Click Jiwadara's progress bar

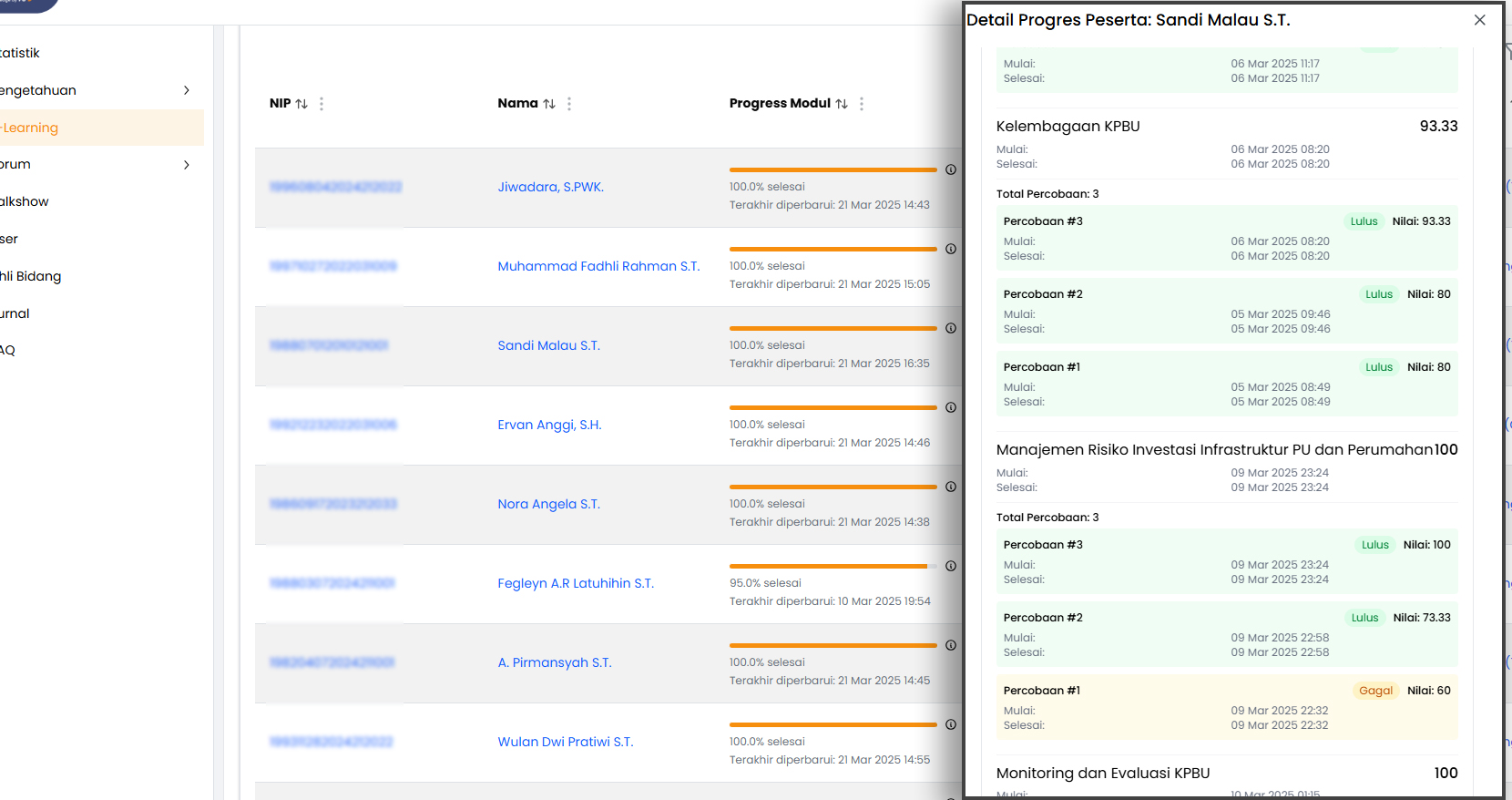point(833,169)
